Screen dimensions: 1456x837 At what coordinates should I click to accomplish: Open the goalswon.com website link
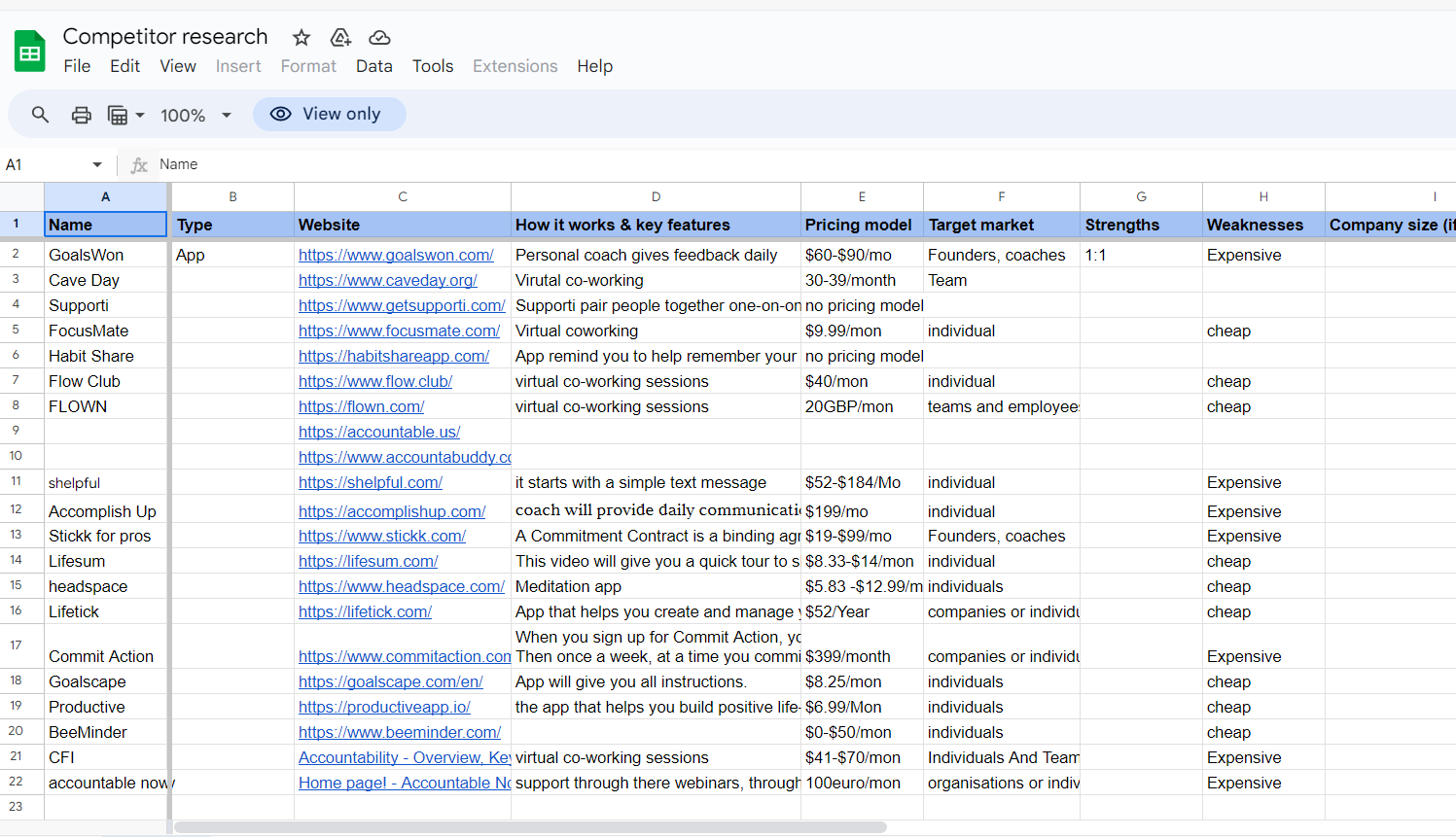[x=396, y=255]
